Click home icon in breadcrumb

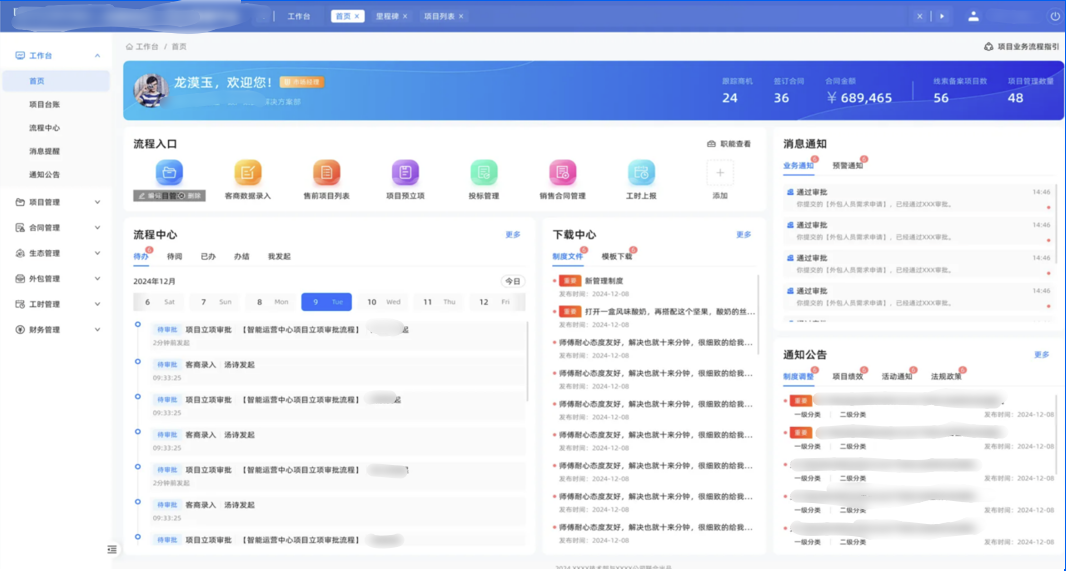[x=129, y=47]
